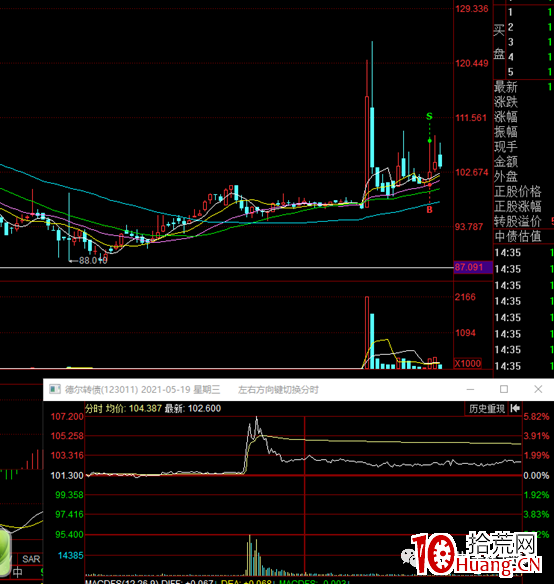This screenshot has height=584, width=554.
Task: Click the 正股价格 row in quote panel
Action: (523, 191)
